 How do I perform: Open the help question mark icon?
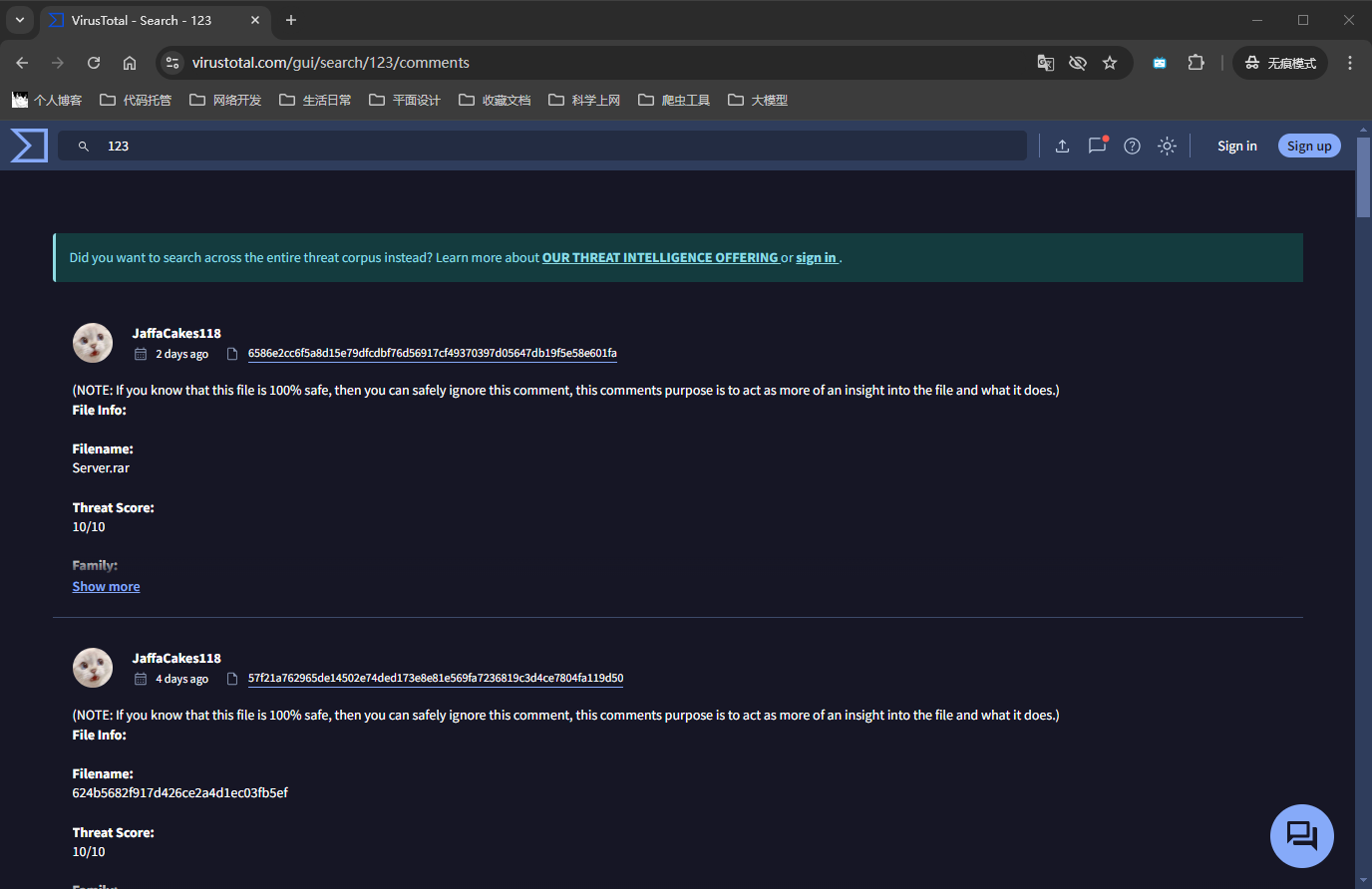[1132, 146]
